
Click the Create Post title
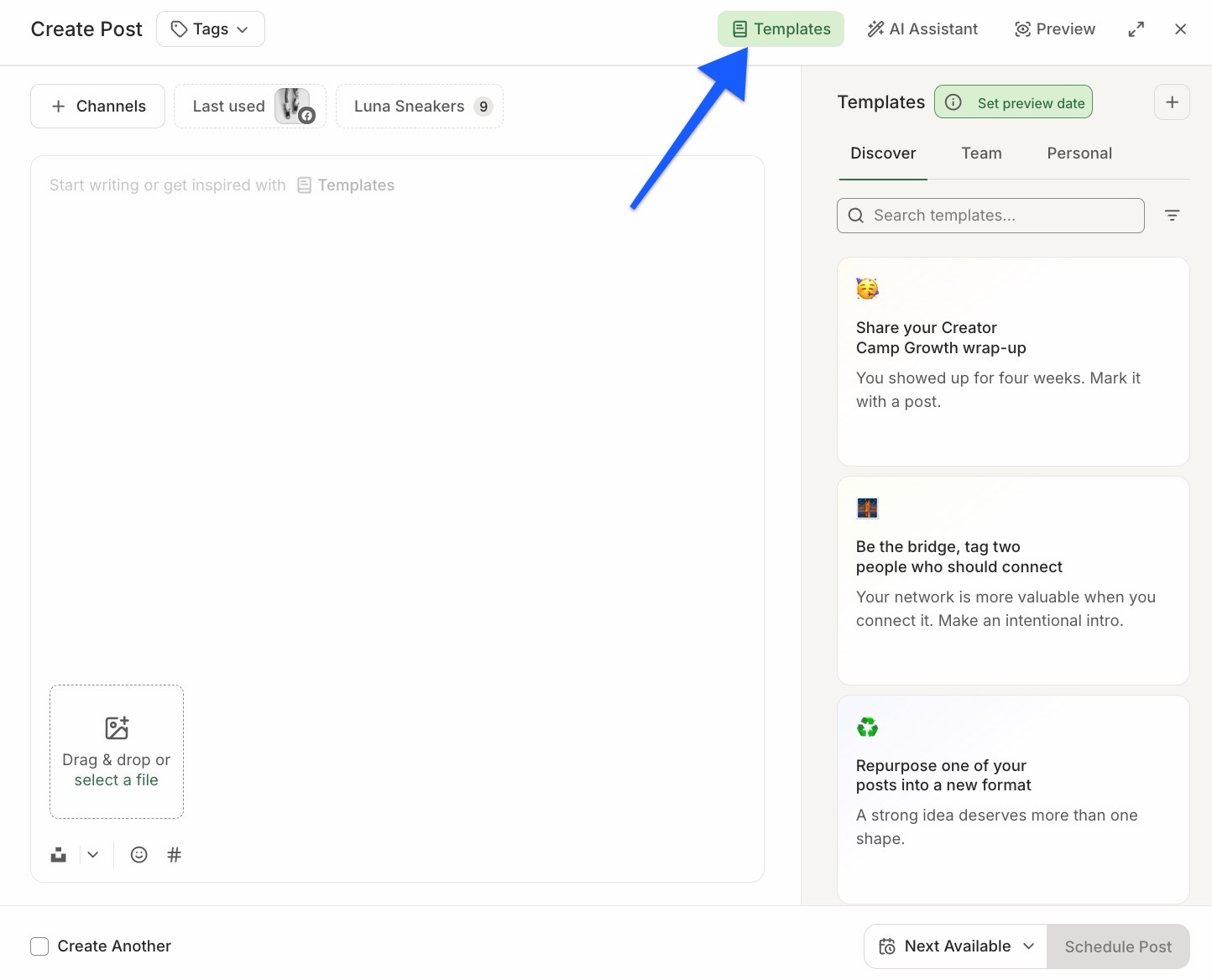click(86, 29)
